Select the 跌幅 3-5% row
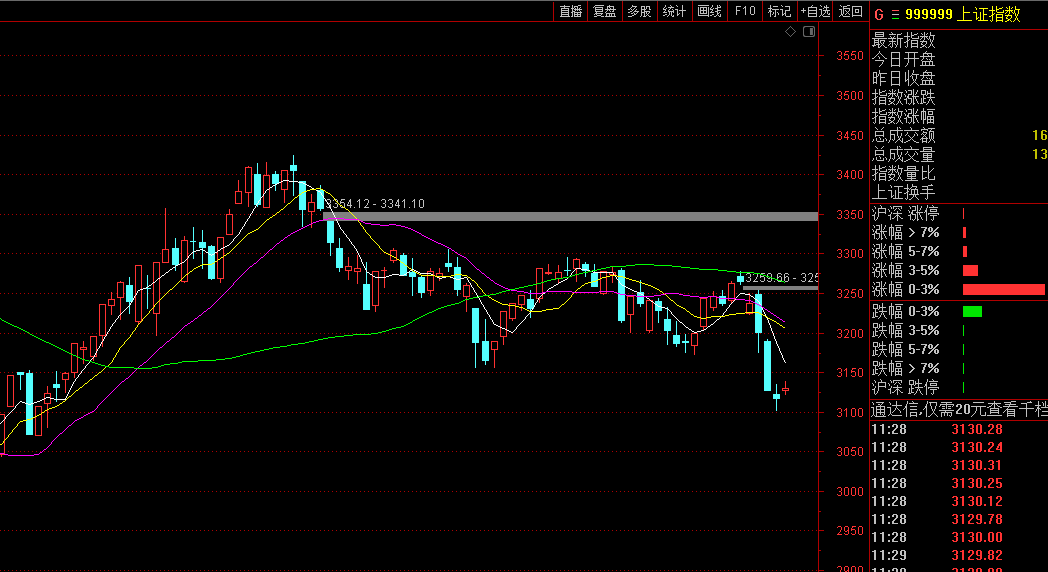The width and height of the screenshot is (1048, 572). [958, 330]
